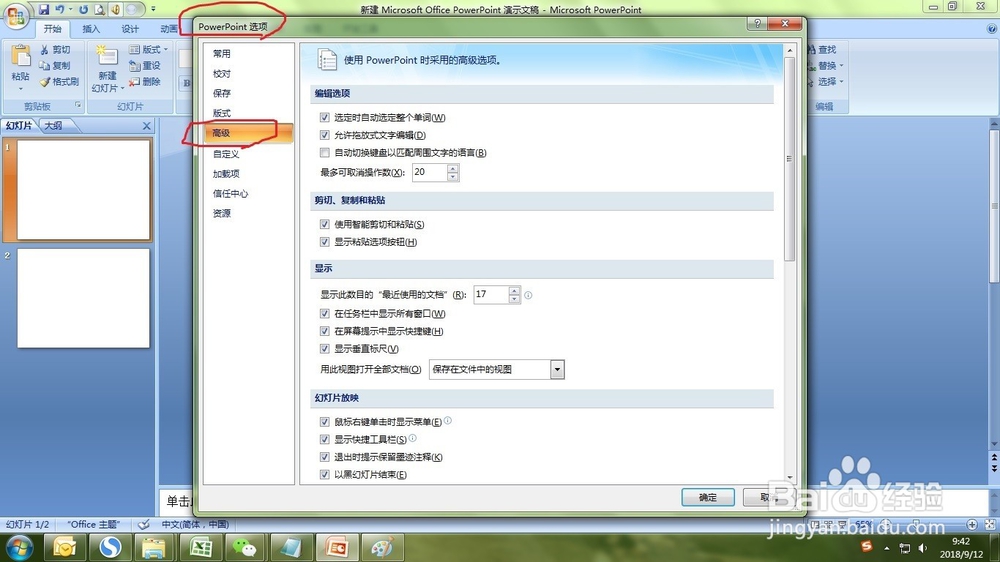The image size is (1000, 562).
Task: Select 校对 category in options dialog
Action: [x=222, y=74]
